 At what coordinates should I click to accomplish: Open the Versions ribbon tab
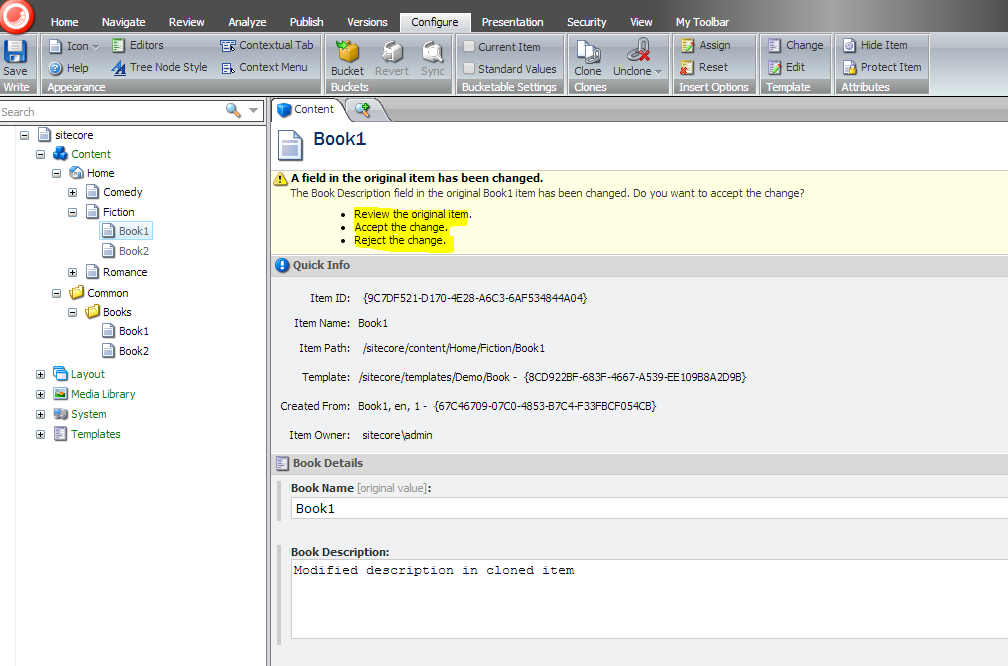(x=367, y=22)
